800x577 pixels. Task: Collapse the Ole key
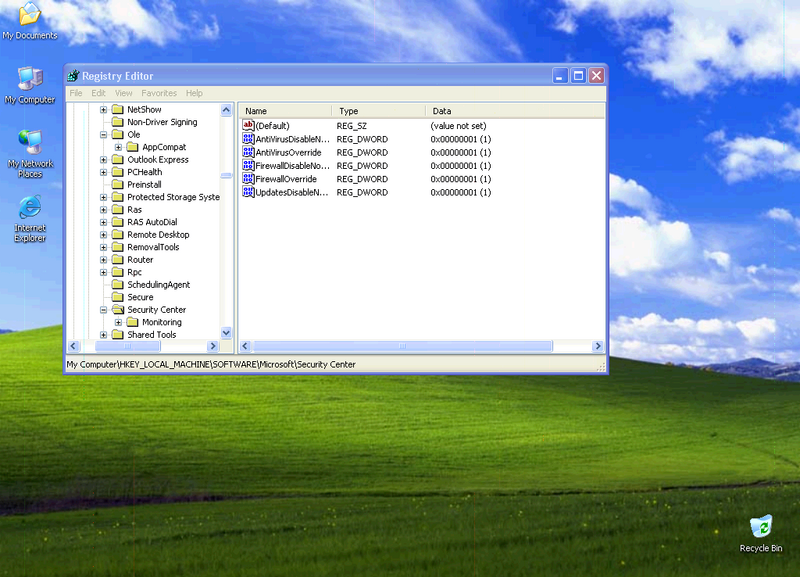coord(104,135)
